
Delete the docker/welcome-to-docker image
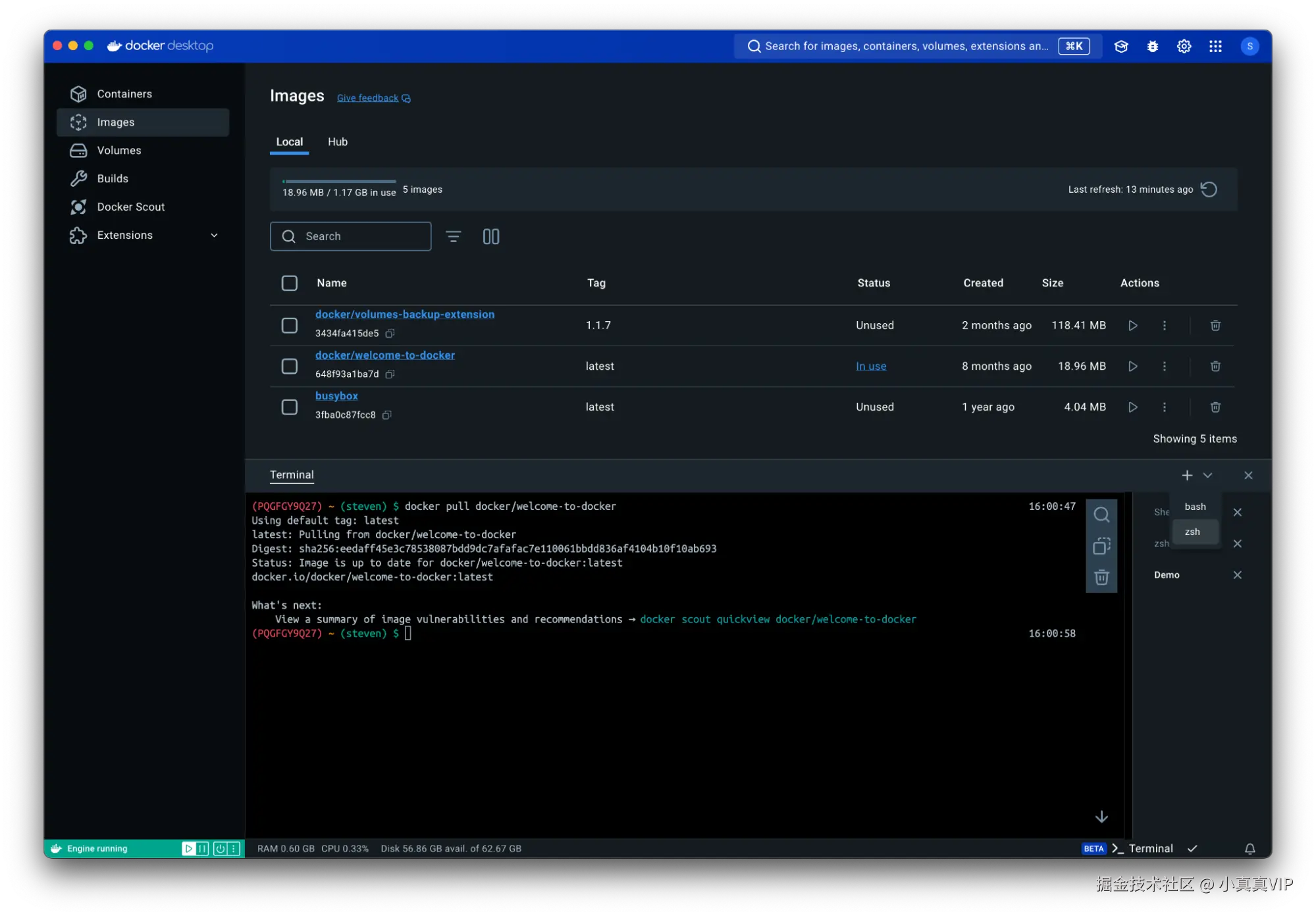coord(1215,367)
